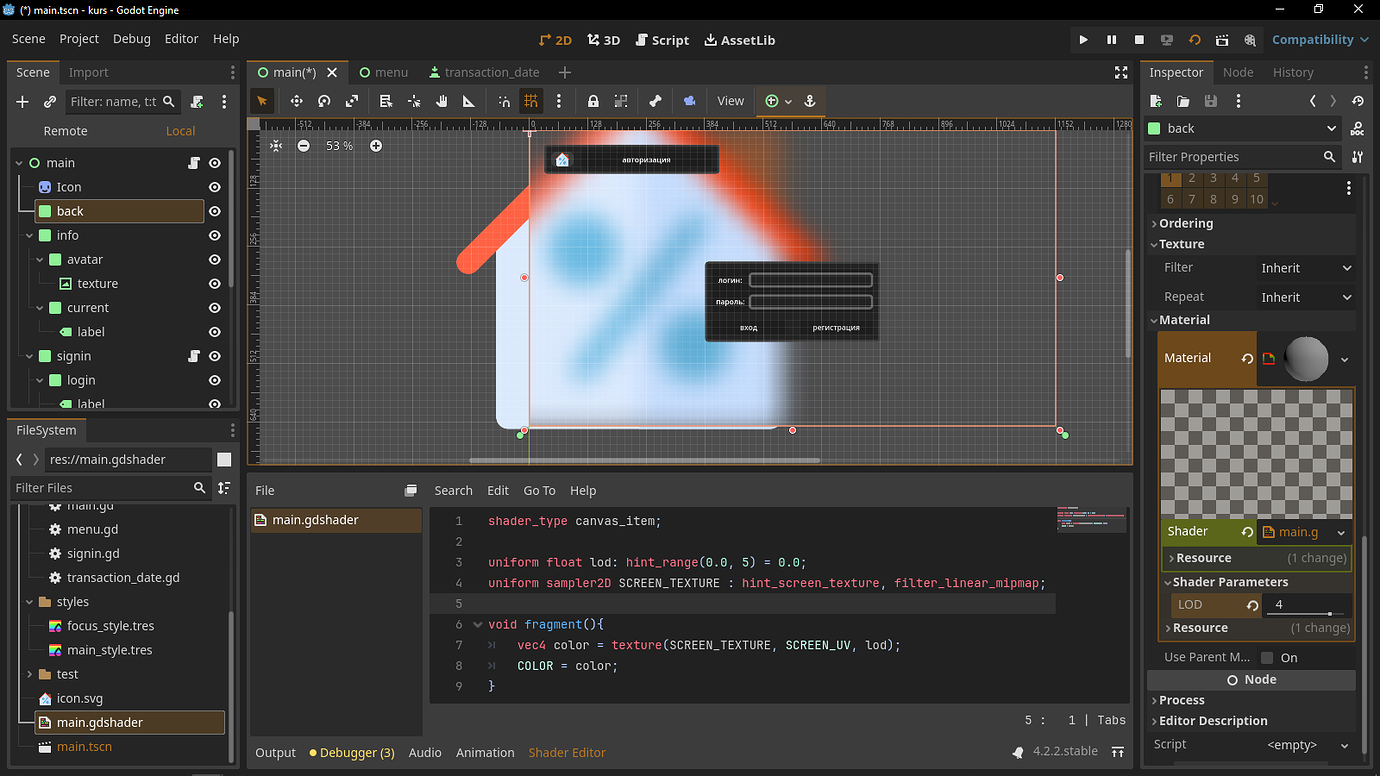This screenshot has height=776, width=1380.
Task: Toggle grid snapping icon
Action: tap(531, 101)
